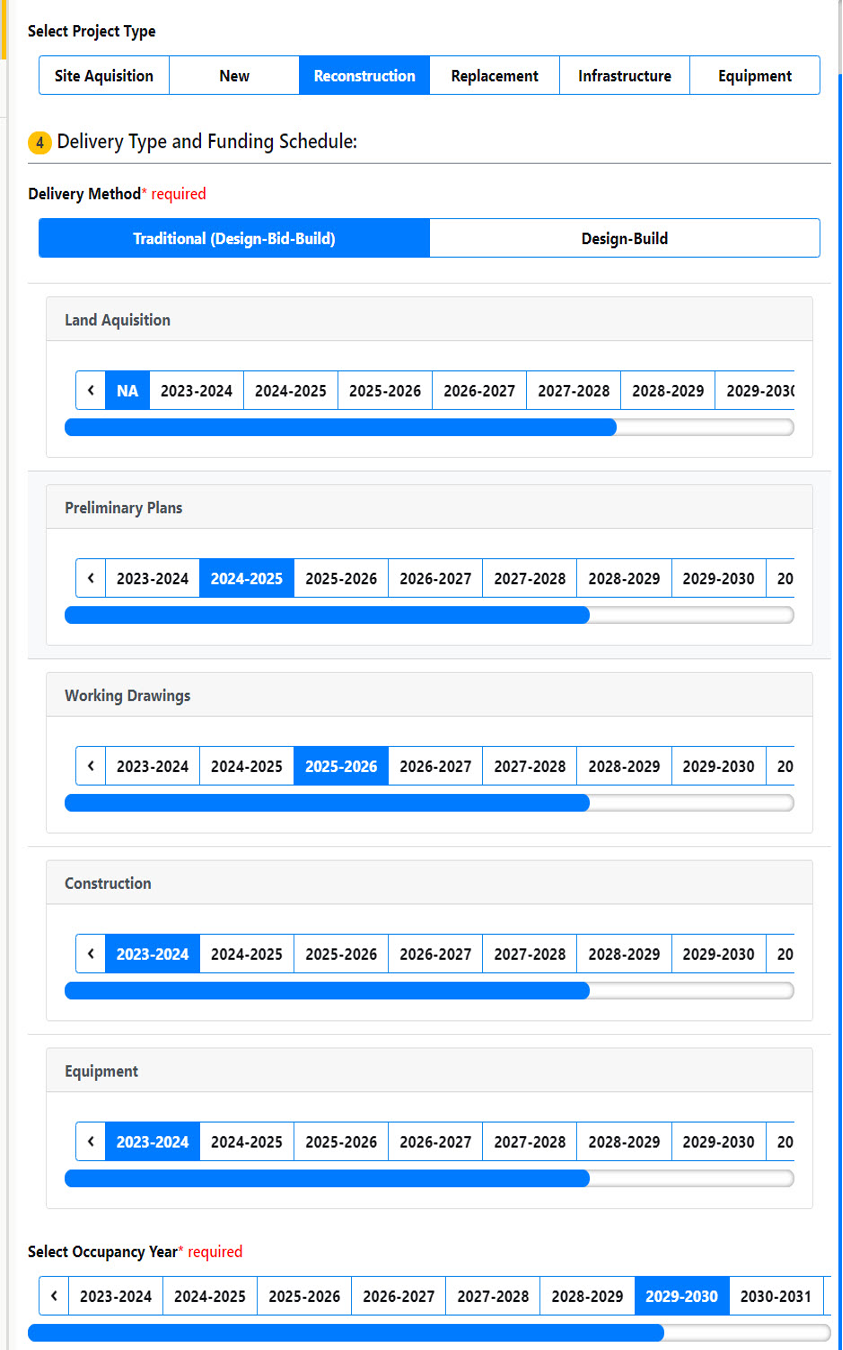Click left chevron in Occupancy Year row
The height and width of the screenshot is (1350, 843).
54,1296
